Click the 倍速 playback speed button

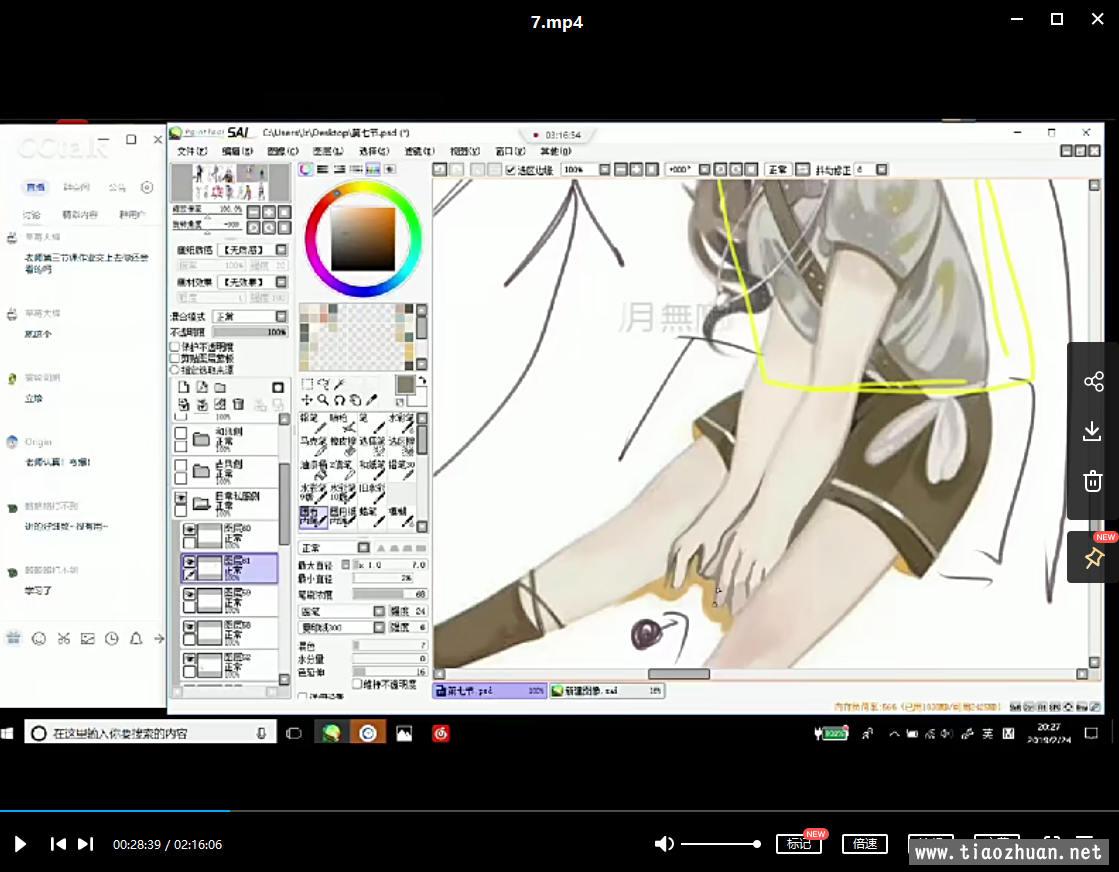tap(864, 844)
